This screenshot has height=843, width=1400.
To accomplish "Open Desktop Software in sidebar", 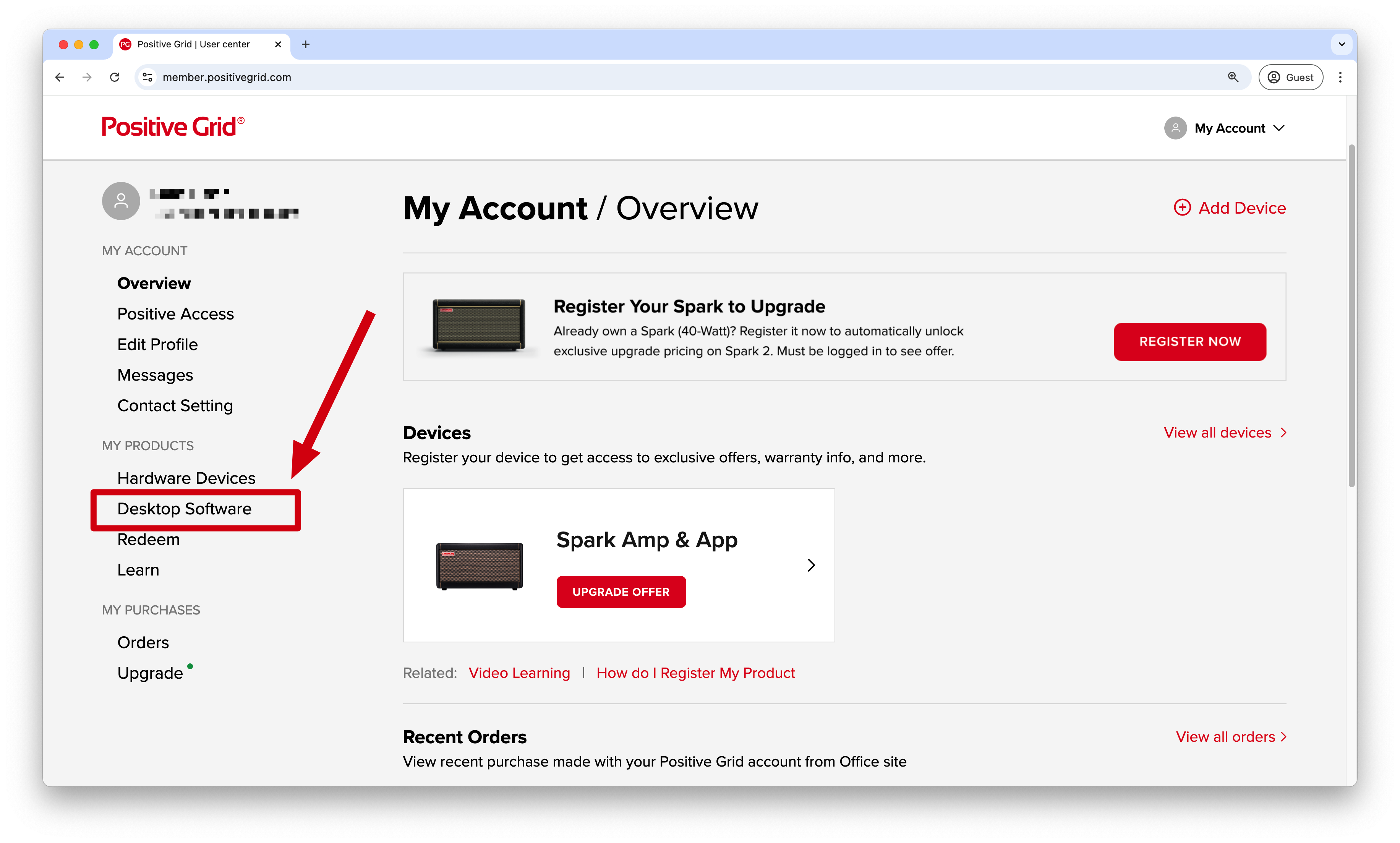I will point(184,509).
